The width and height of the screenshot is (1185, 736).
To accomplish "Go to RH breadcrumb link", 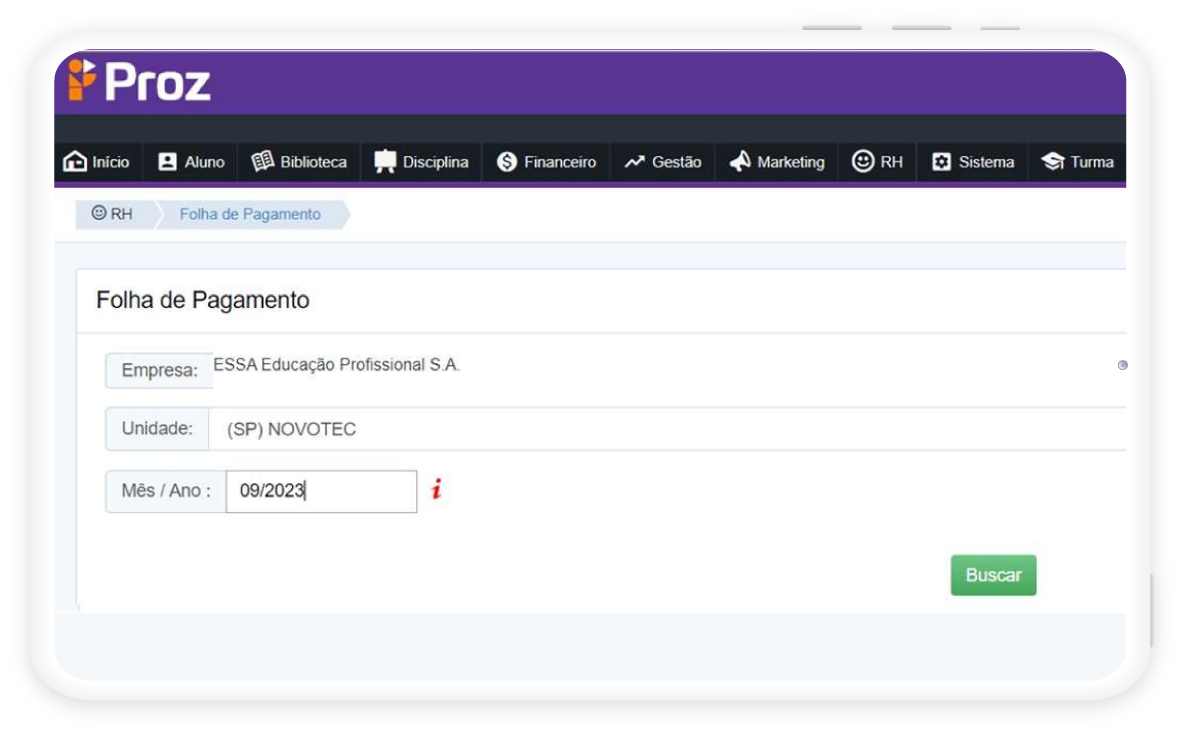I will pos(113,214).
